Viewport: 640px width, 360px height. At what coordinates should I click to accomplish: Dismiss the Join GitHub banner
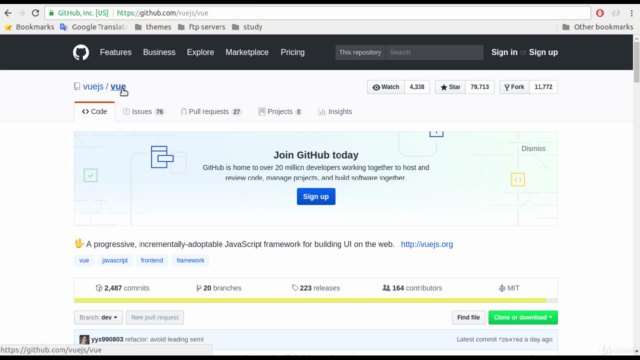pos(533,149)
